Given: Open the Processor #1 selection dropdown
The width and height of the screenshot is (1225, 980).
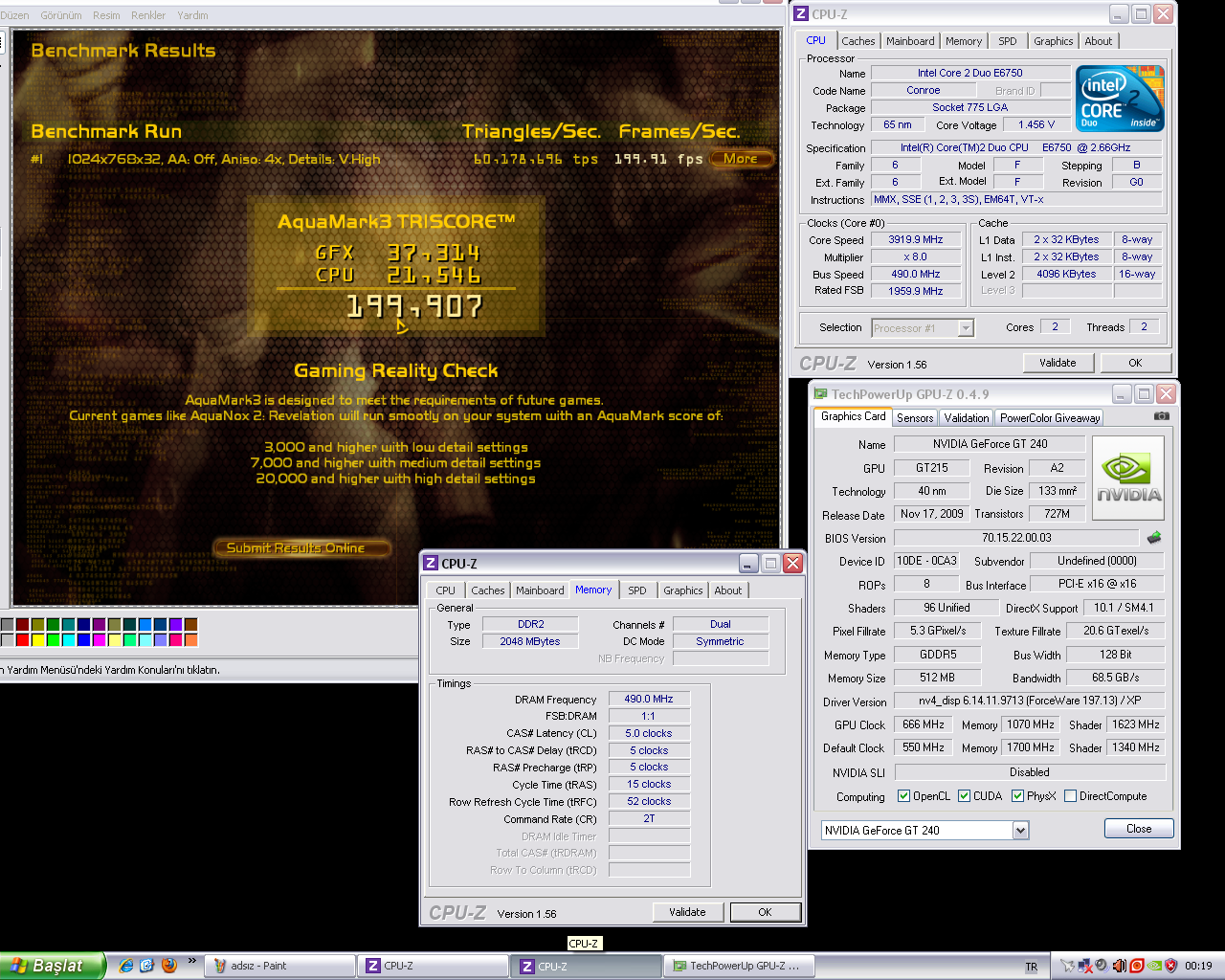Looking at the screenshot, I should 966,328.
